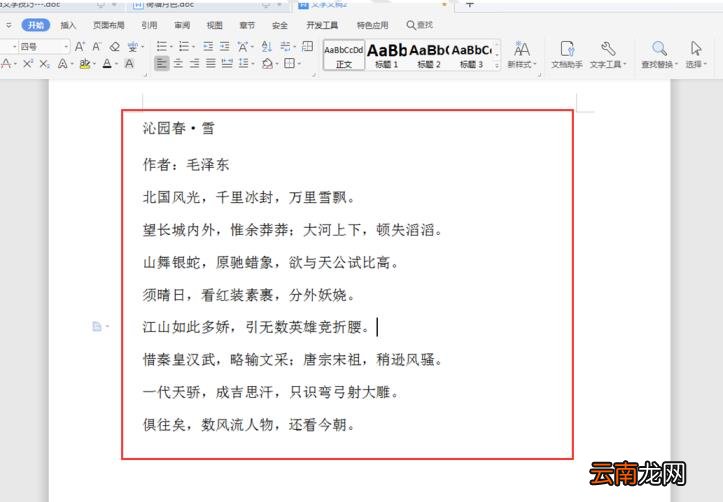Decrease paragraph indent
Image resolution: width=723 pixels, height=502 pixels.
tap(208, 47)
